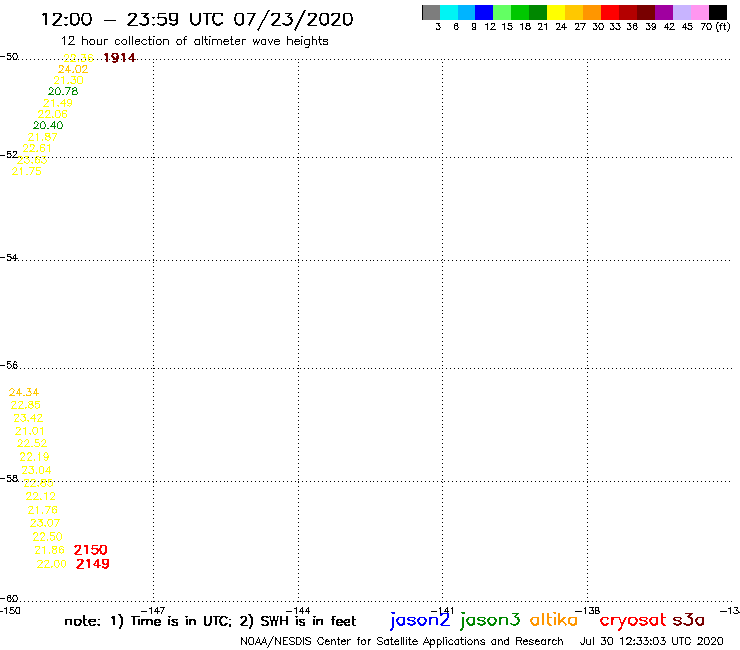Click wave height value 22.19

pyautogui.click(x=34, y=457)
